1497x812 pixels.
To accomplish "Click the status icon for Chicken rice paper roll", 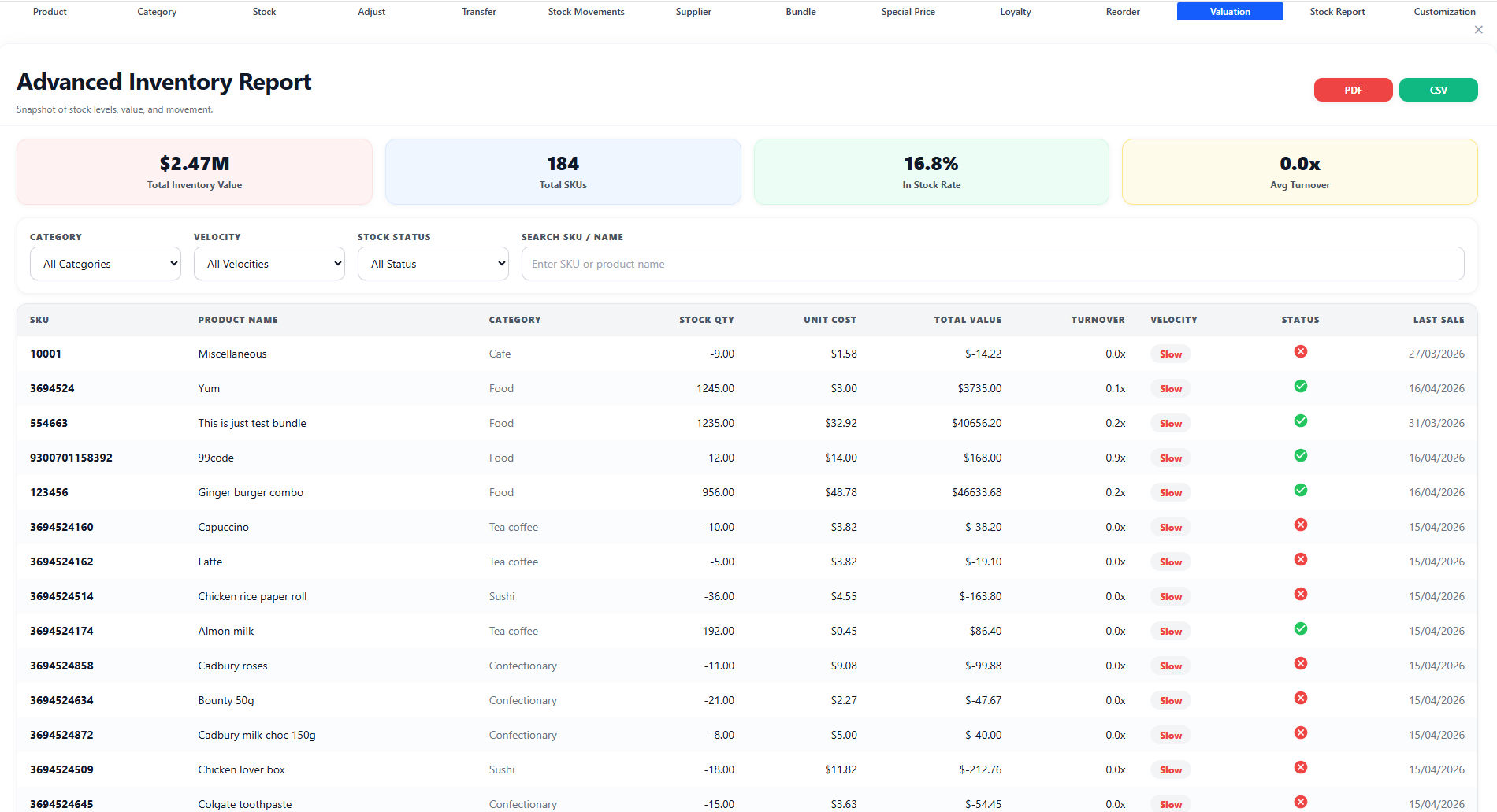I will [1301, 594].
